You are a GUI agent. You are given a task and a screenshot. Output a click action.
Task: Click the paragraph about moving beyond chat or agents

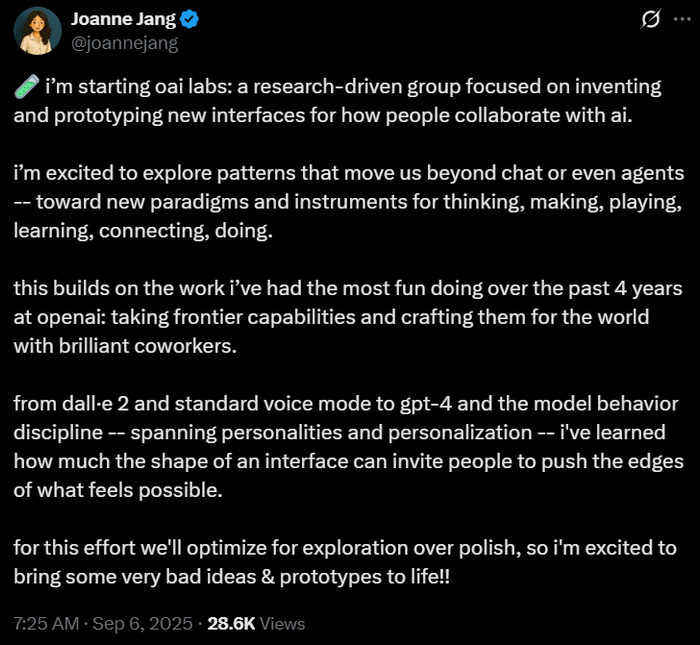(349, 202)
